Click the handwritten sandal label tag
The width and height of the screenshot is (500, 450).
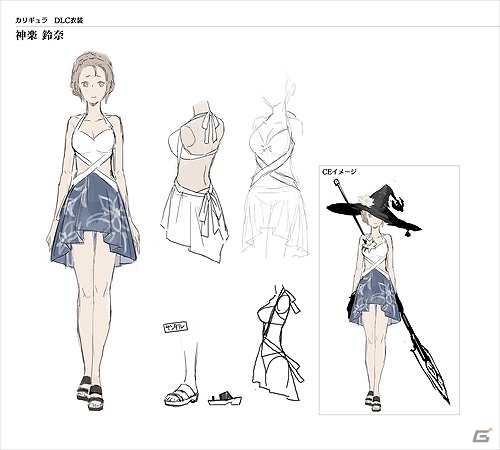(x=175, y=327)
